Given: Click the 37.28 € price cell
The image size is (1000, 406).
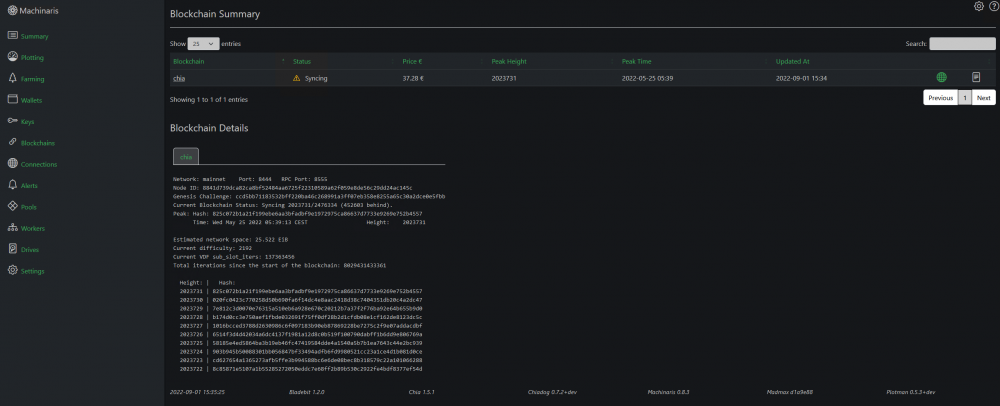Looking at the screenshot, I should click(413, 78).
